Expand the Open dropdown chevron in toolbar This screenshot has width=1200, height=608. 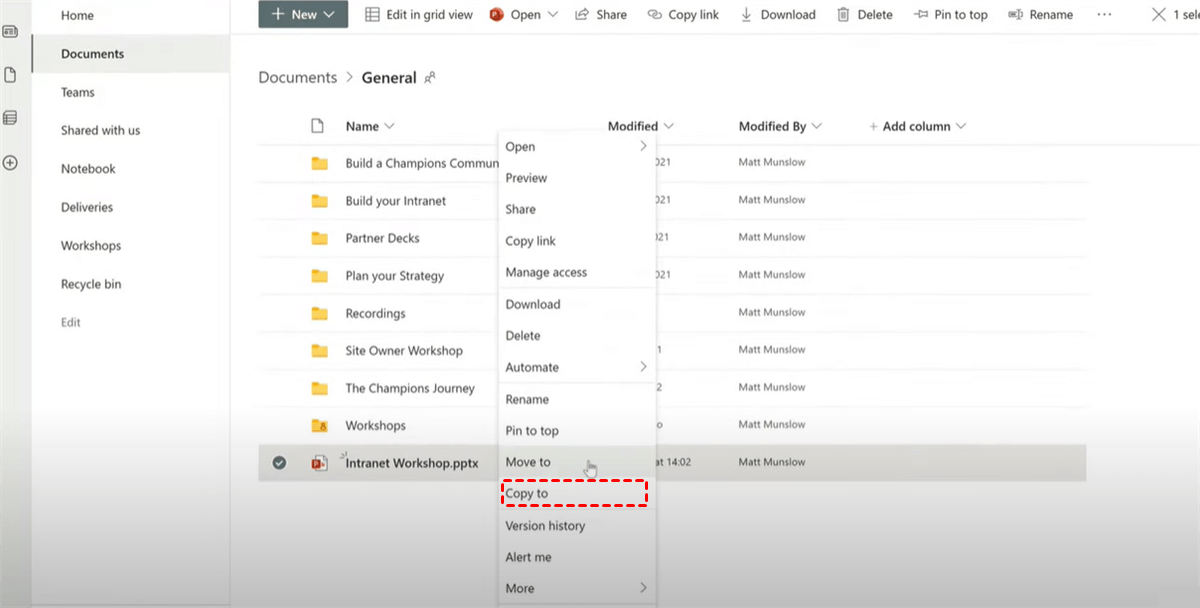click(553, 14)
